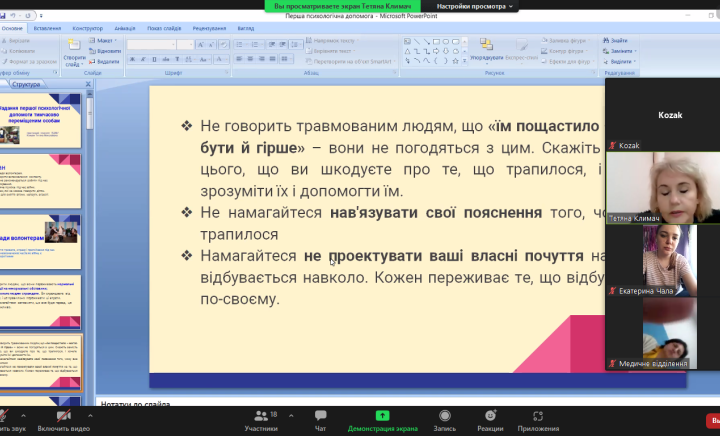Open the font size combo box
This screenshot has height=436, width=720.
185,45
